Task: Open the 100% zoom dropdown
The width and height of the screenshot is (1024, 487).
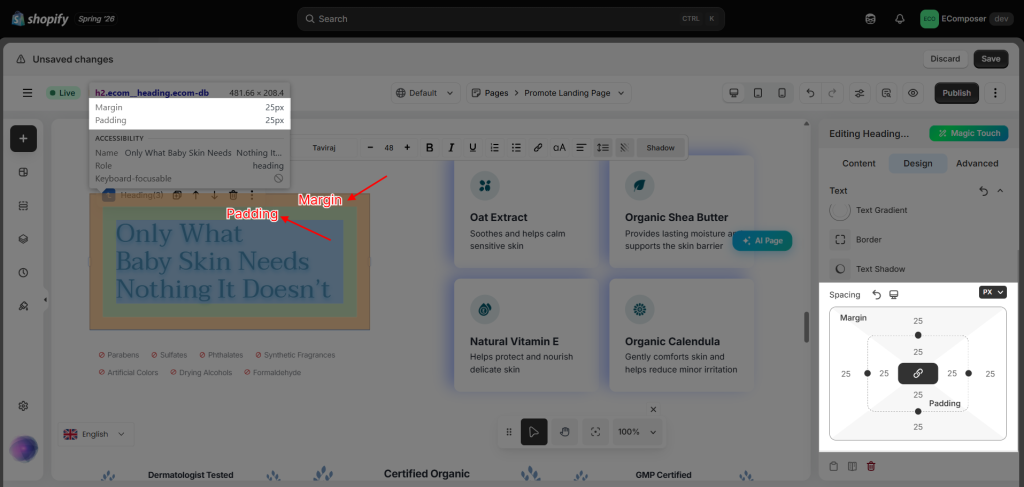Action: pyautogui.click(x=637, y=432)
